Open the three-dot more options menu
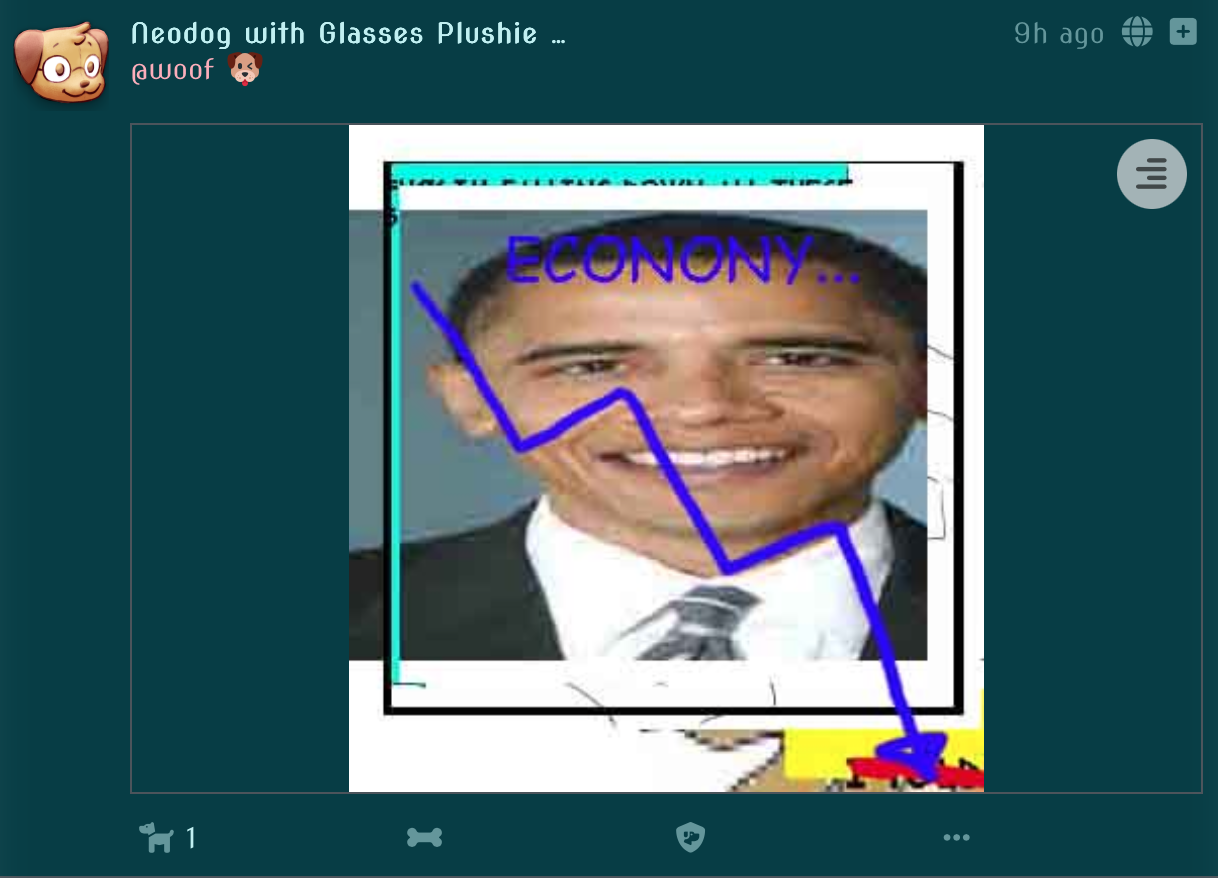 [956, 837]
